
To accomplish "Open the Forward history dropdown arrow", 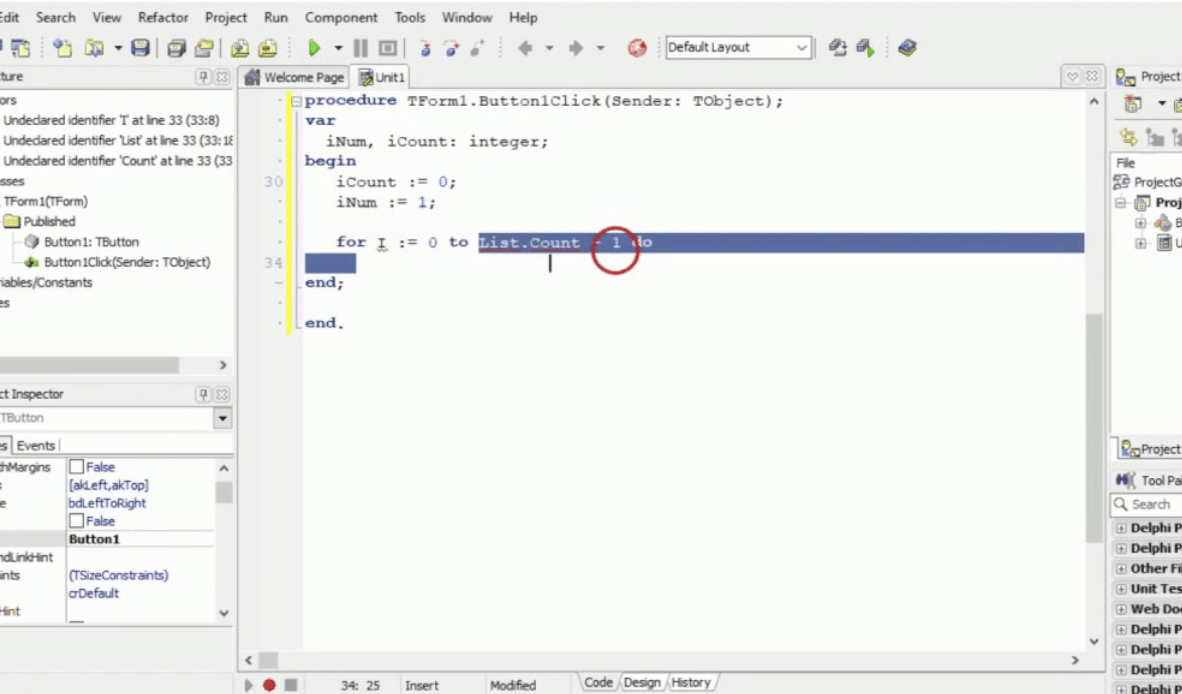I will [x=601, y=48].
